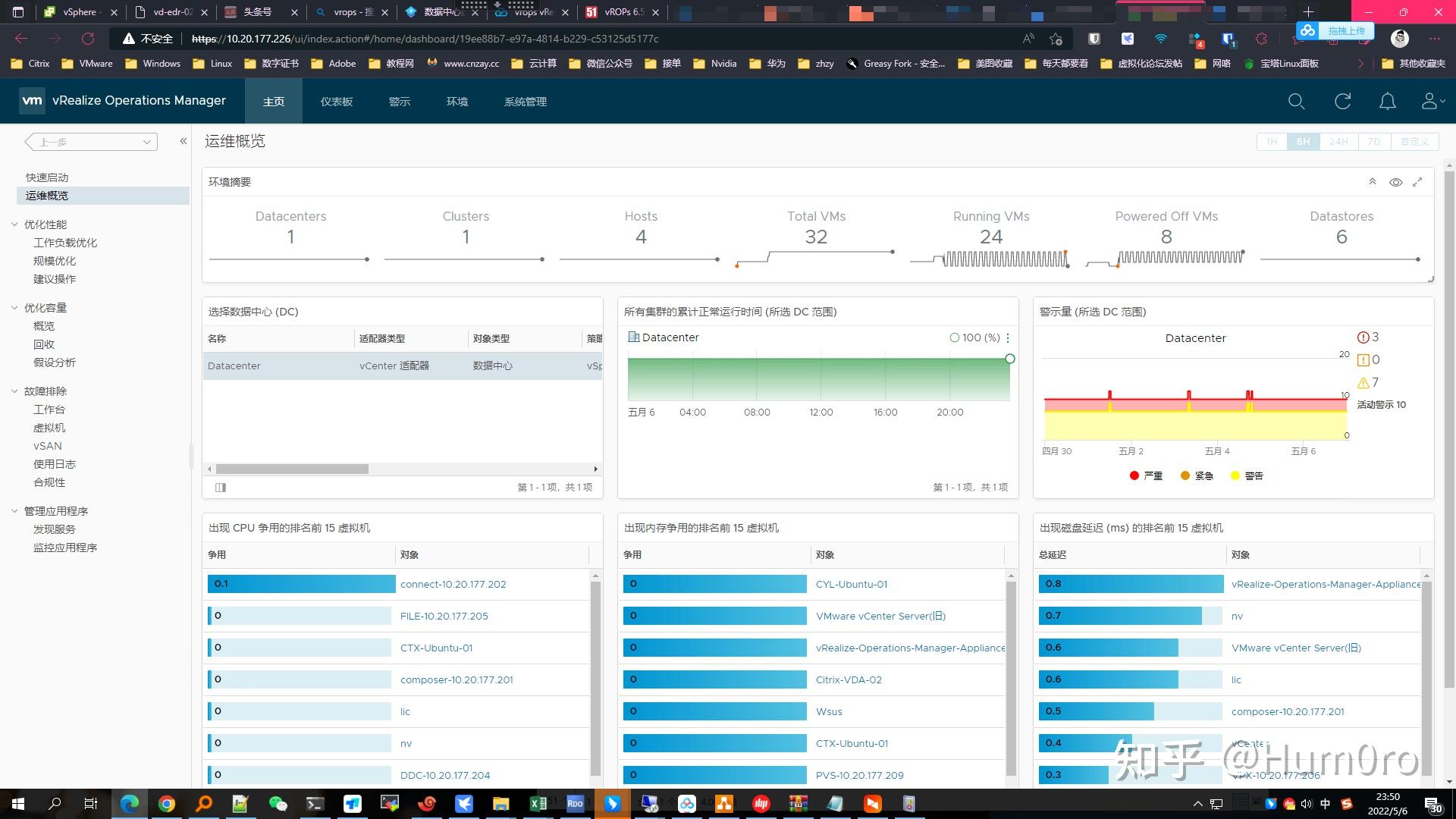Open vSAN troubleshooting in sidebar
This screenshot has height=819, width=1456.
click(x=48, y=446)
